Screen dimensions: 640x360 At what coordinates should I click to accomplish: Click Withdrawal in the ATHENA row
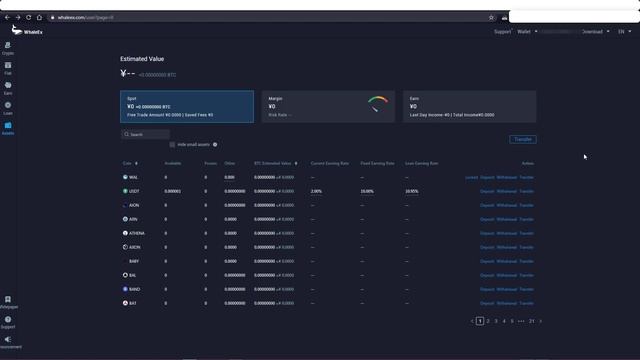[x=507, y=233]
